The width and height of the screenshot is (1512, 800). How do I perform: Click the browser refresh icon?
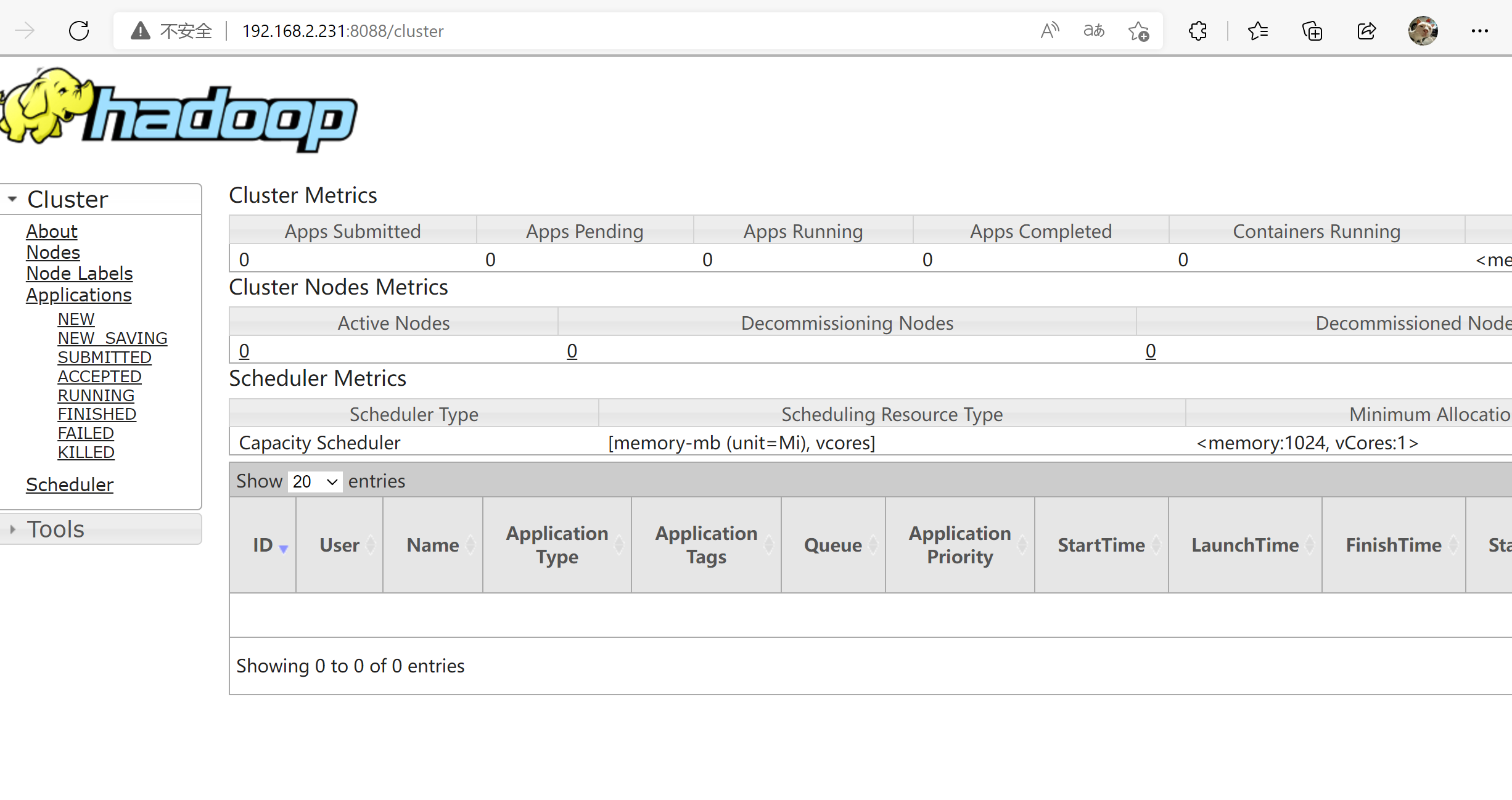point(79,31)
